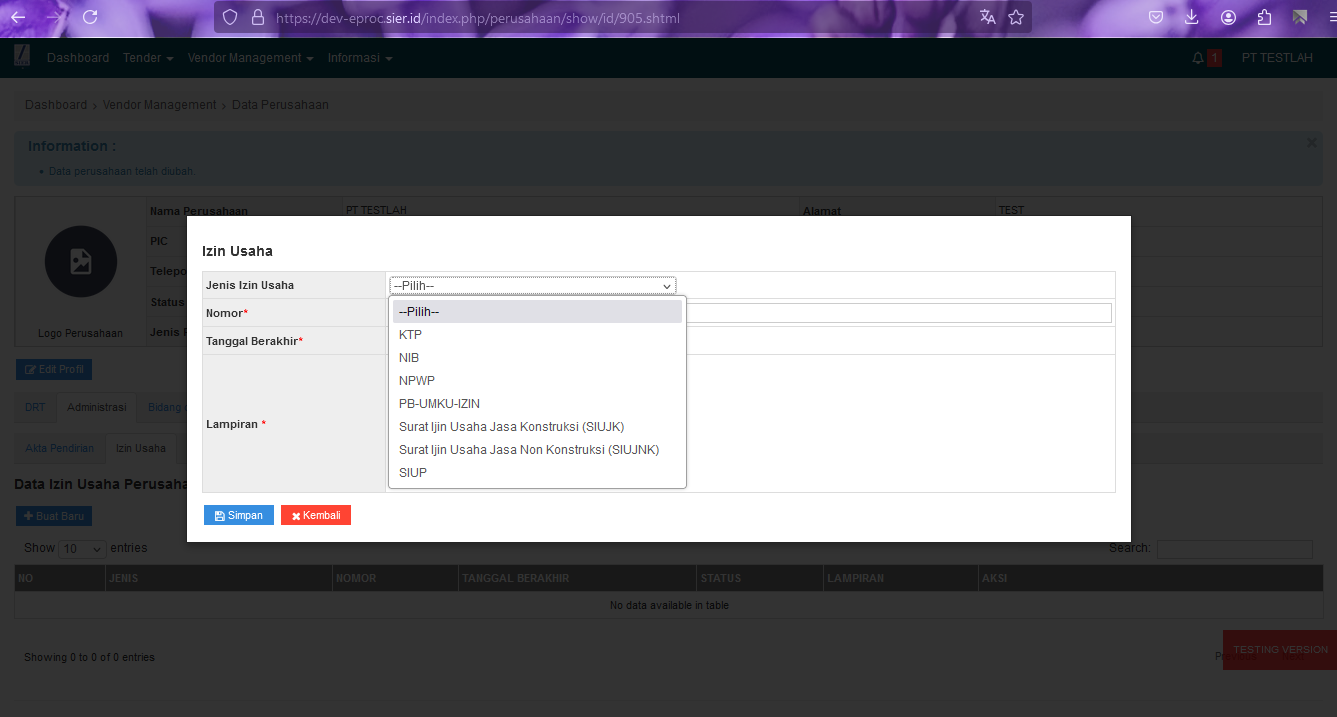Open the Informasi menu

coord(360,58)
